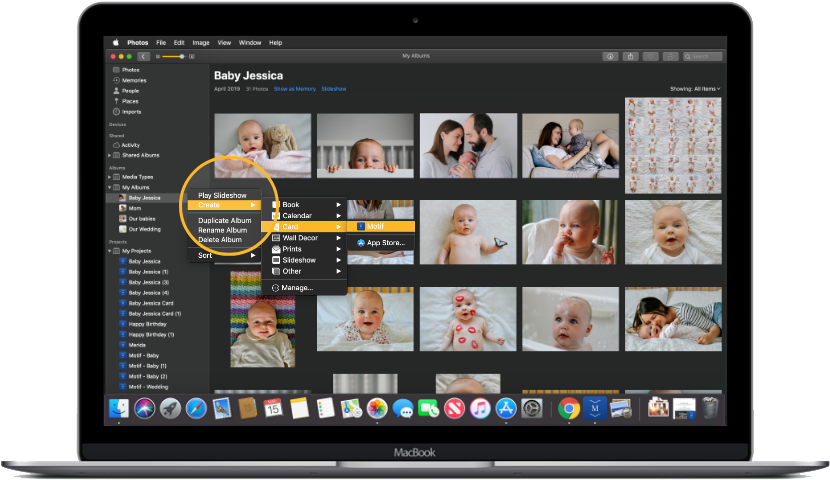Collapse the My Projects disclosure triangle
830x480 pixels.
pyautogui.click(x=110, y=251)
